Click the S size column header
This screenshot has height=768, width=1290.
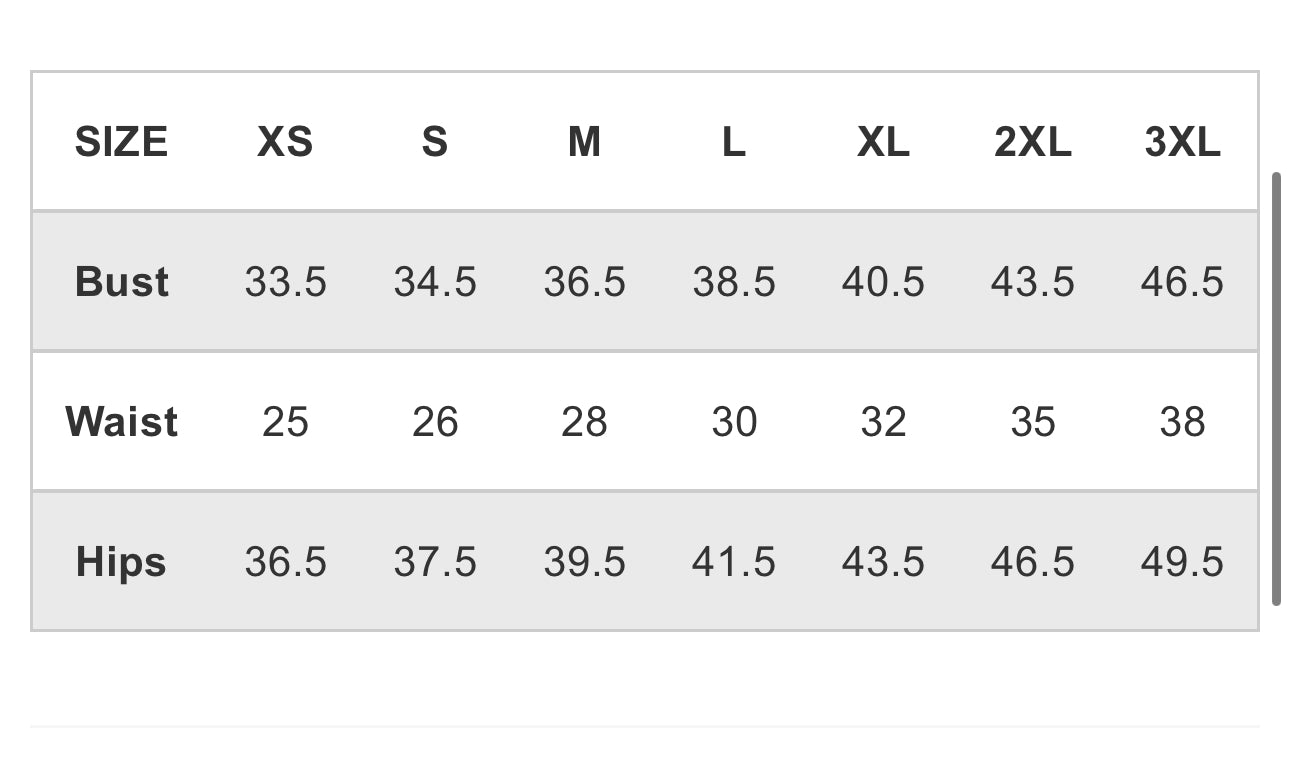point(434,142)
